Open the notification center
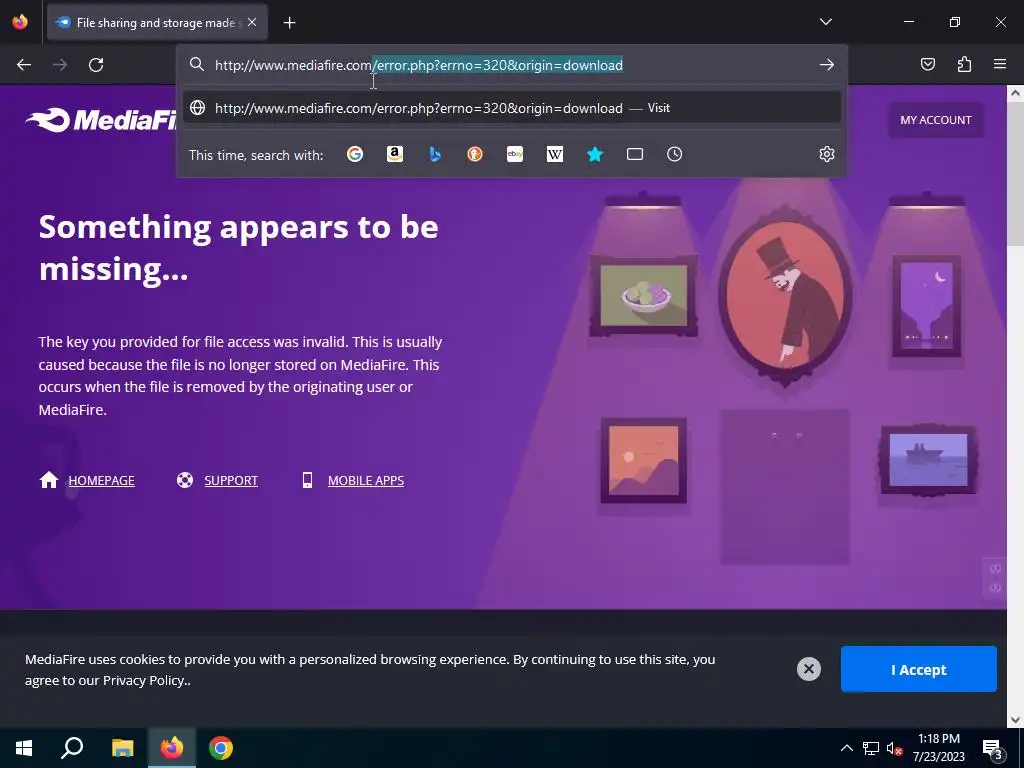Screen dimensions: 1024x768 coord(993,749)
